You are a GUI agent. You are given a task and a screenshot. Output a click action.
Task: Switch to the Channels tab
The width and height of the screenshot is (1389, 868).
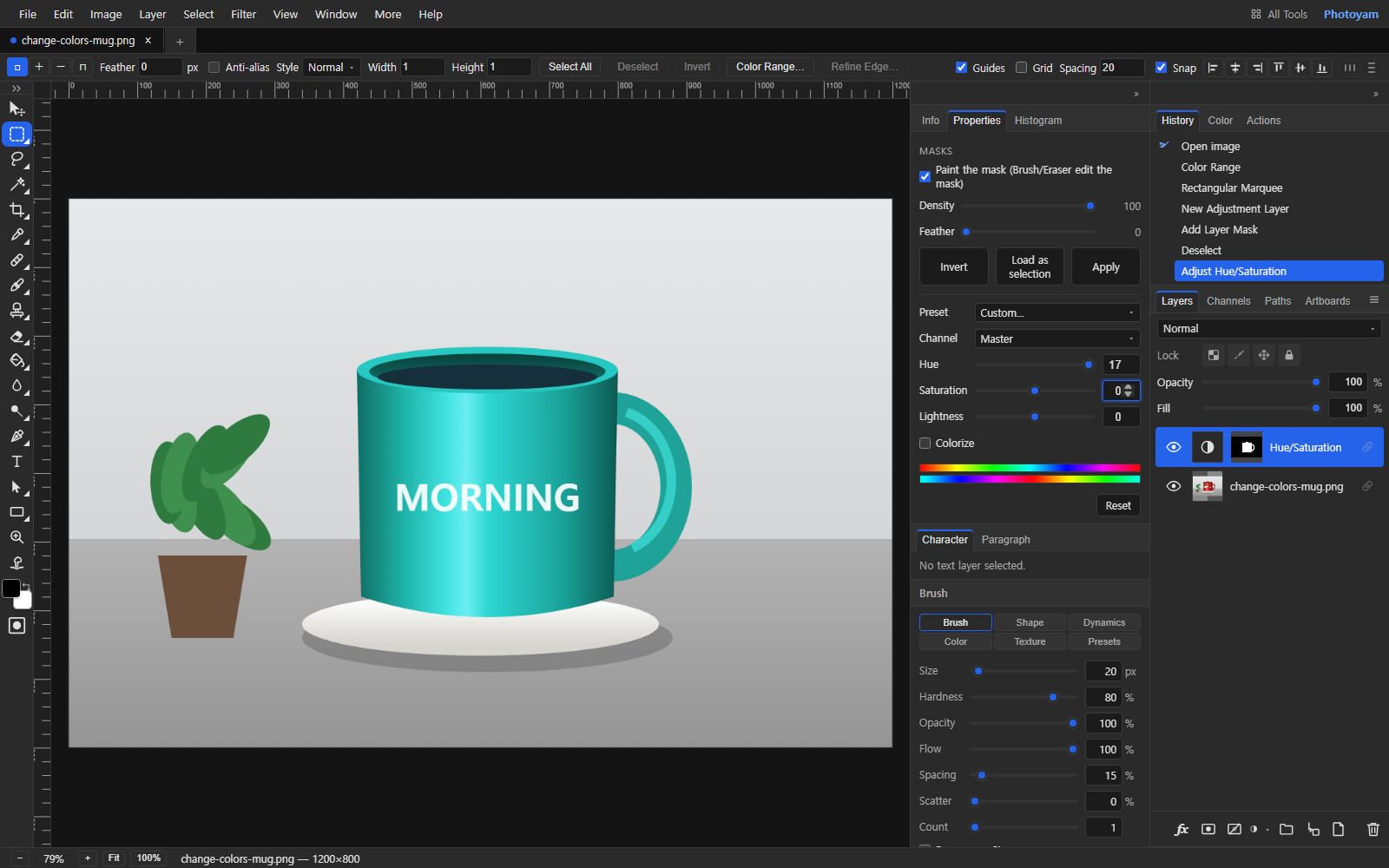coord(1228,301)
